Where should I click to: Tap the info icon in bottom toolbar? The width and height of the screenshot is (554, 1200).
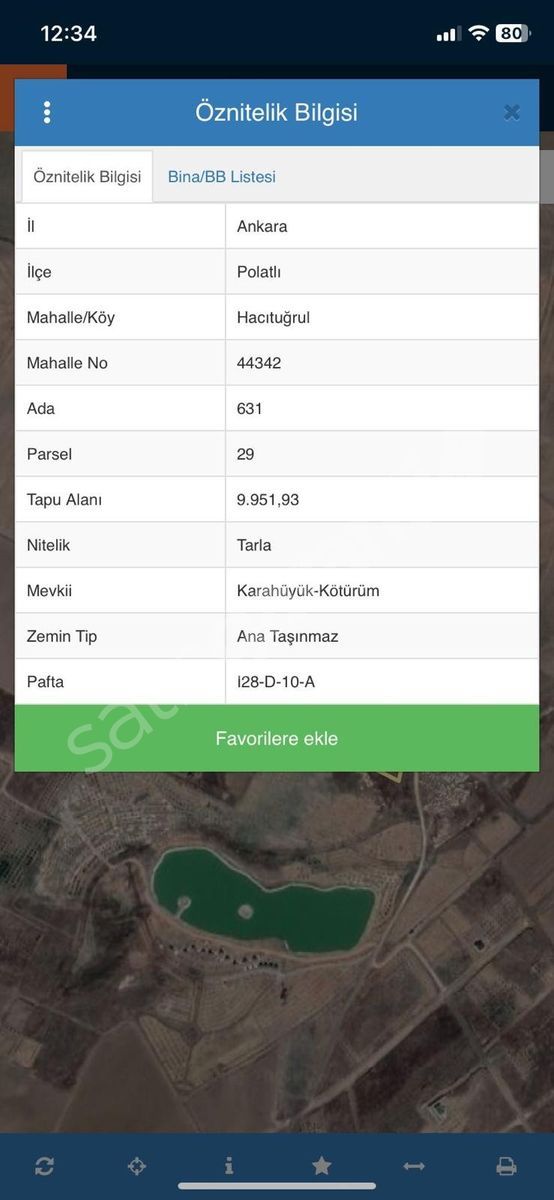tap(229, 1166)
